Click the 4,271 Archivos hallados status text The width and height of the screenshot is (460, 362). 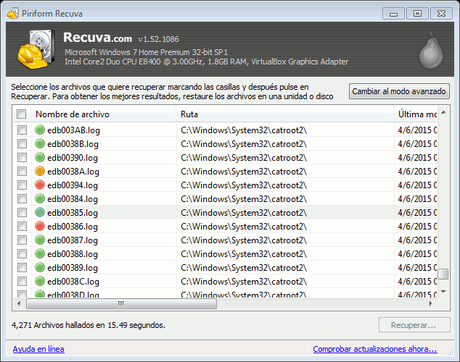(x=88, y=325)
